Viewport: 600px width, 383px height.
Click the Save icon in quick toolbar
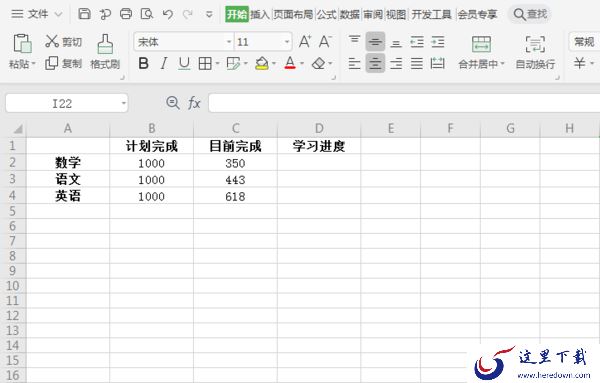click(84, 14)
